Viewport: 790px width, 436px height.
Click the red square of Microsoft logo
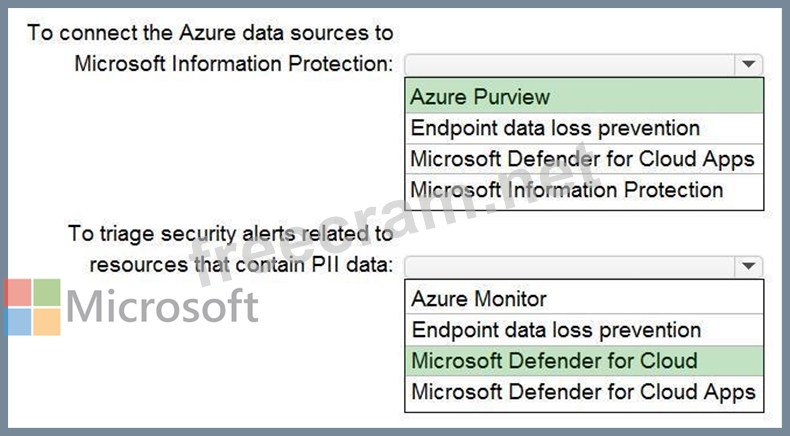(x=17, y=292)
